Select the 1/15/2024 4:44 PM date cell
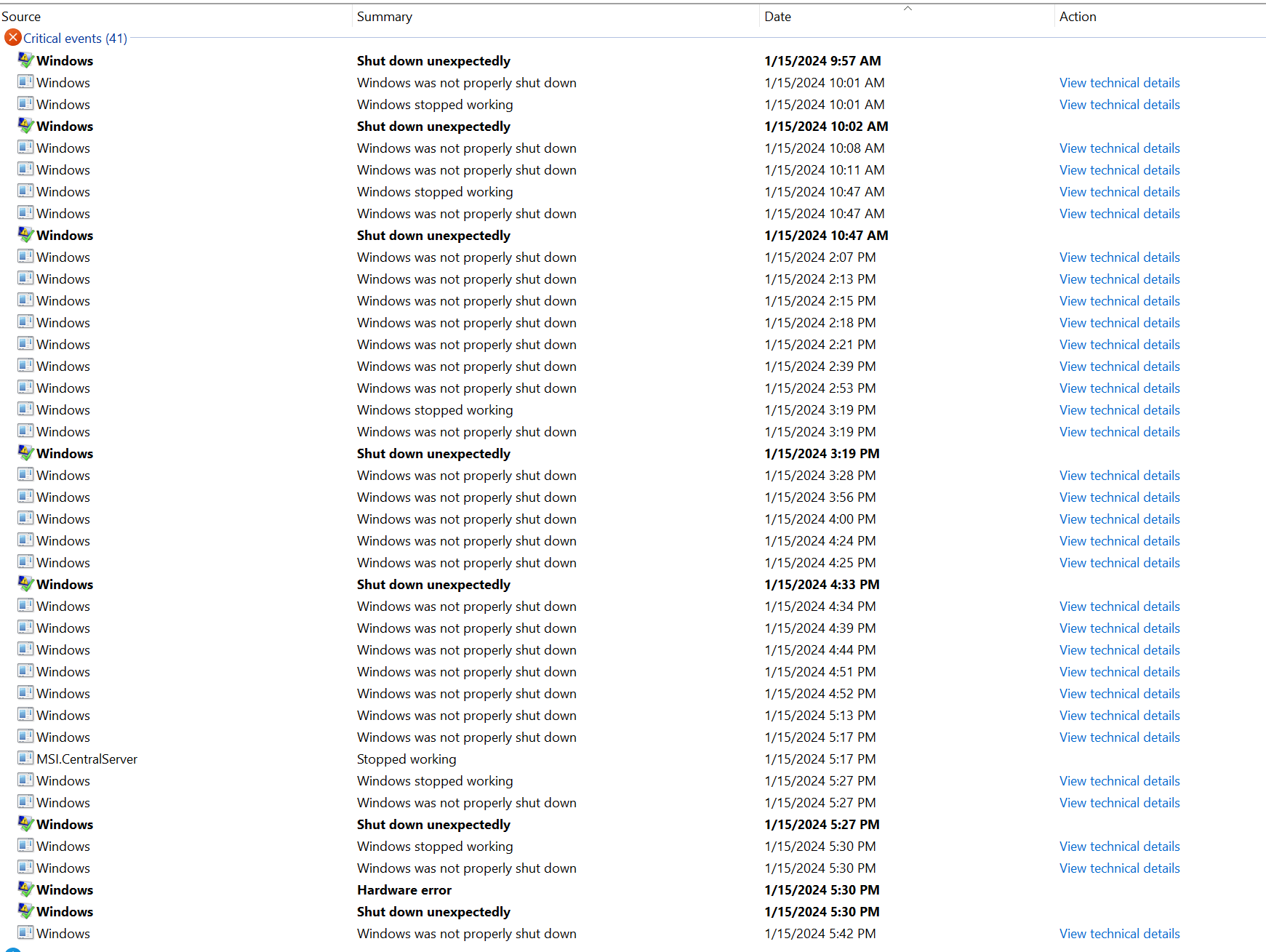The height and width of the screenshot is (952, 1266). (x=820, y=650)
